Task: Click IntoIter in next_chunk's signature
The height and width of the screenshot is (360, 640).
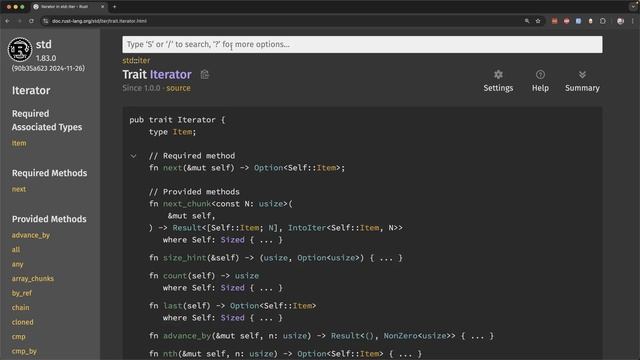Action: [307, 228]
